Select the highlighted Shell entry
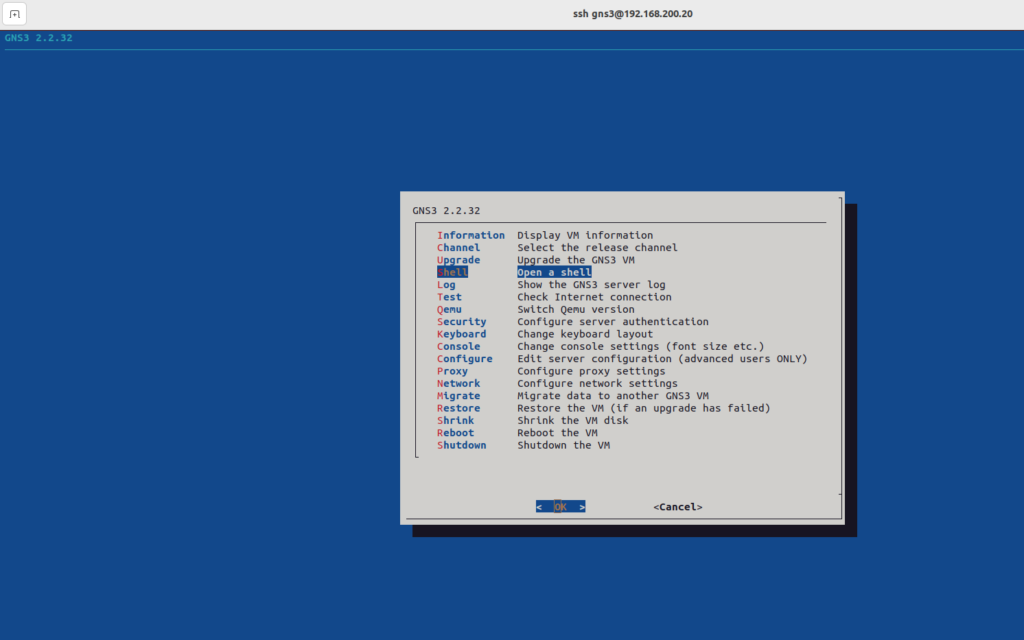Viewport: 1024px width, 640px height. [453, 273]
